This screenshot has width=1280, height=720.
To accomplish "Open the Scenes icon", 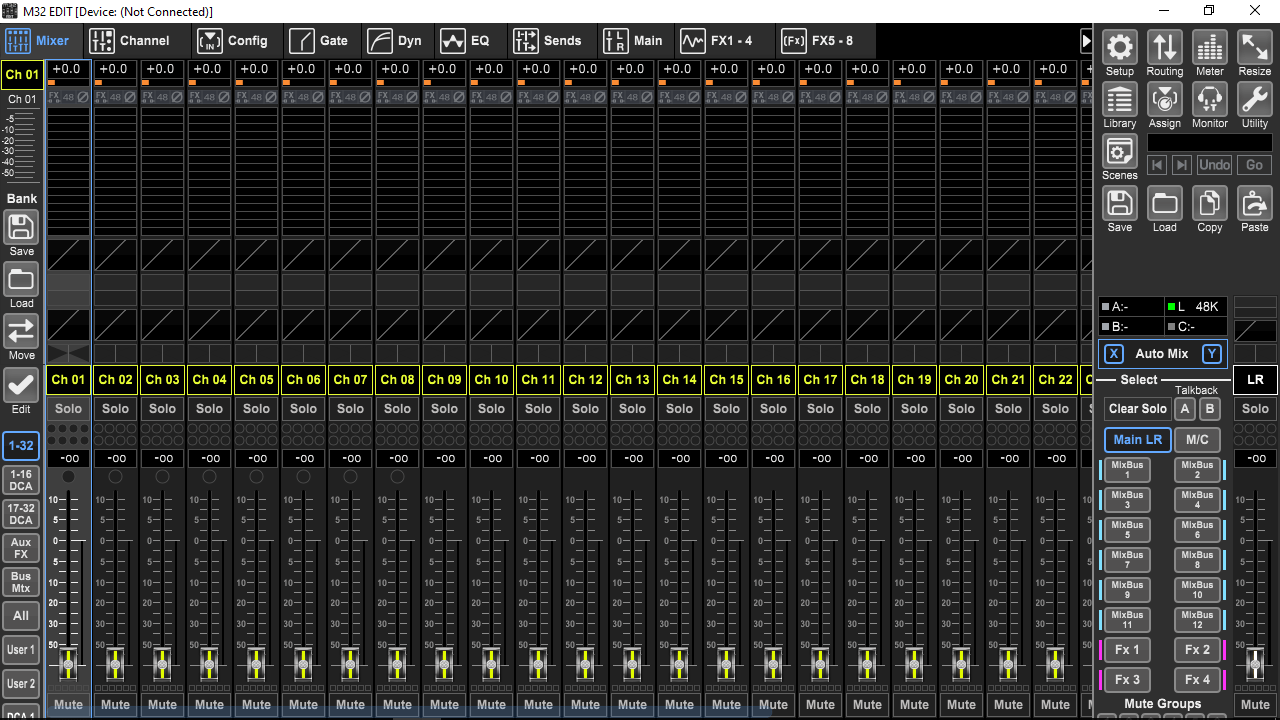I will click(1119, 151).
